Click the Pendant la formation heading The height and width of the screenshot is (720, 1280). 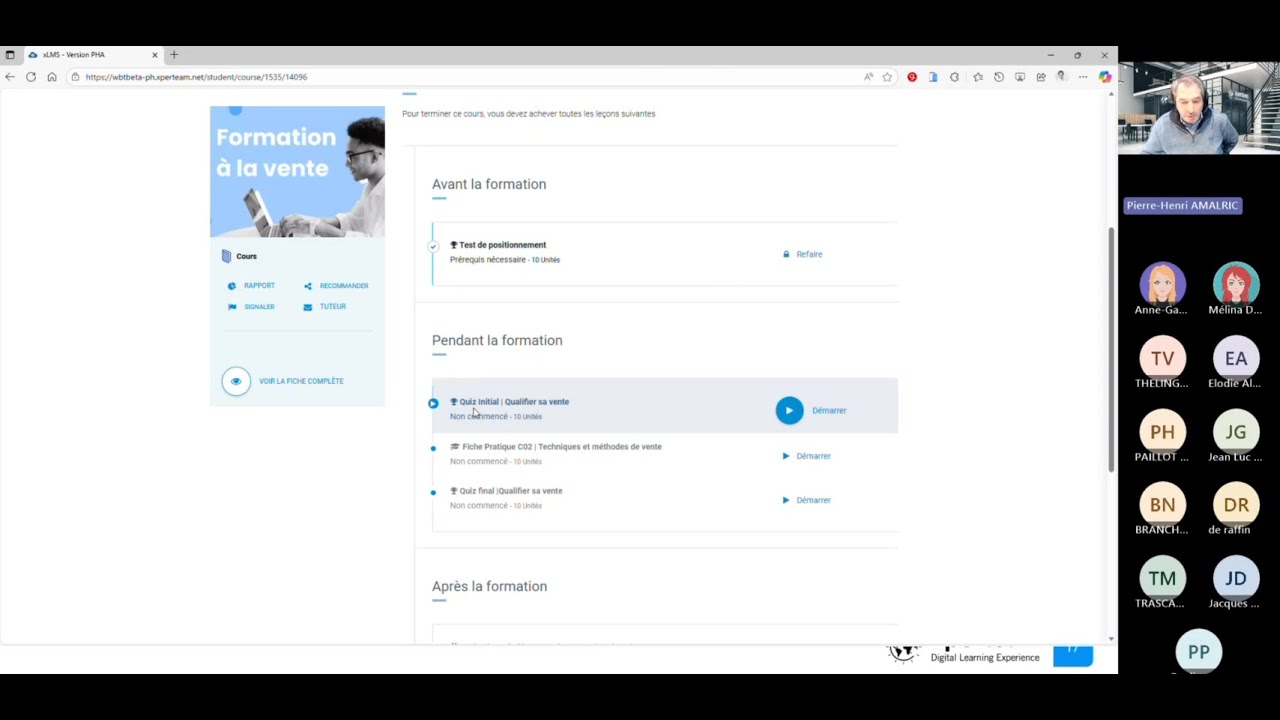(497, 340)
